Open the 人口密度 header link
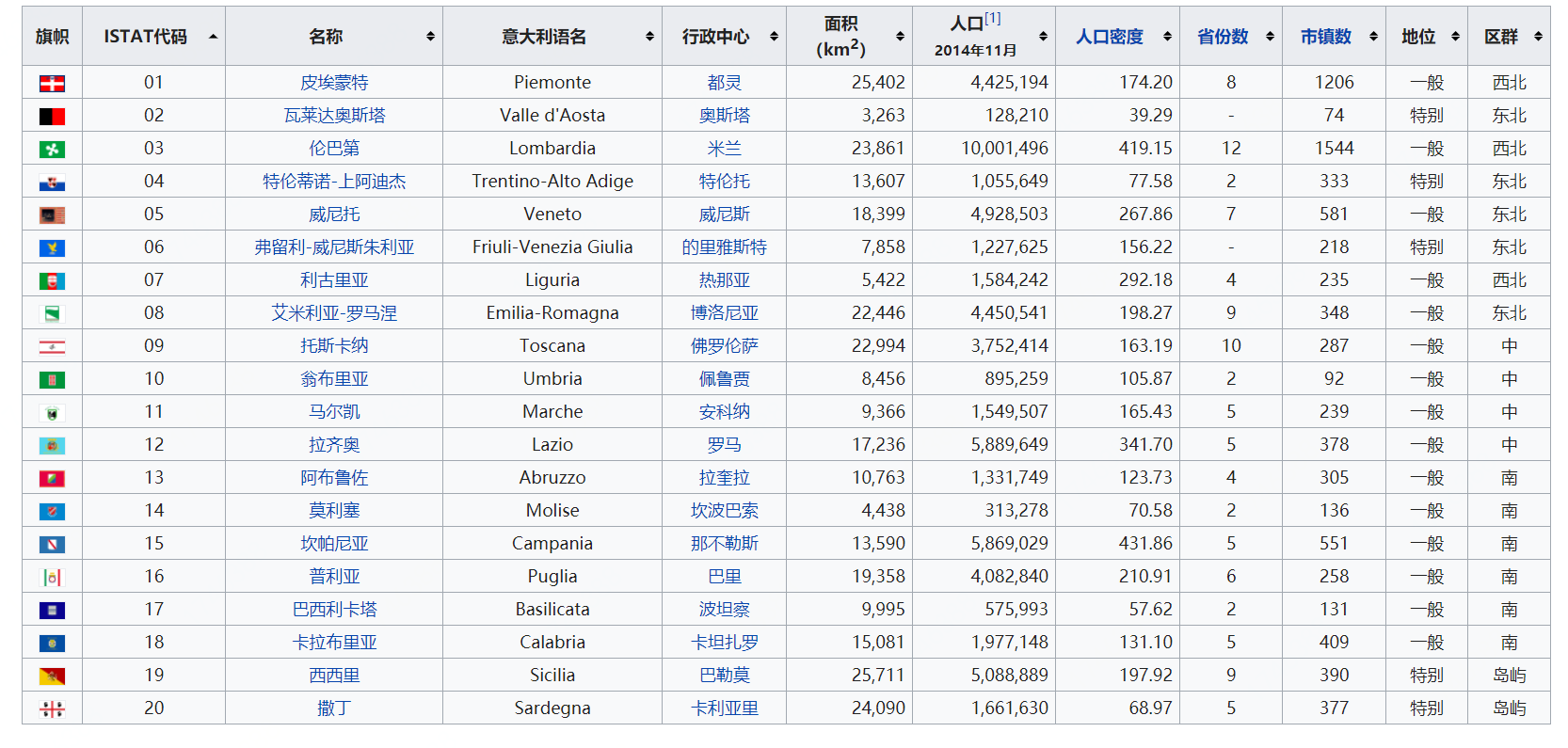Screen dimensions: 1568x748 (x=1110, y=37)
